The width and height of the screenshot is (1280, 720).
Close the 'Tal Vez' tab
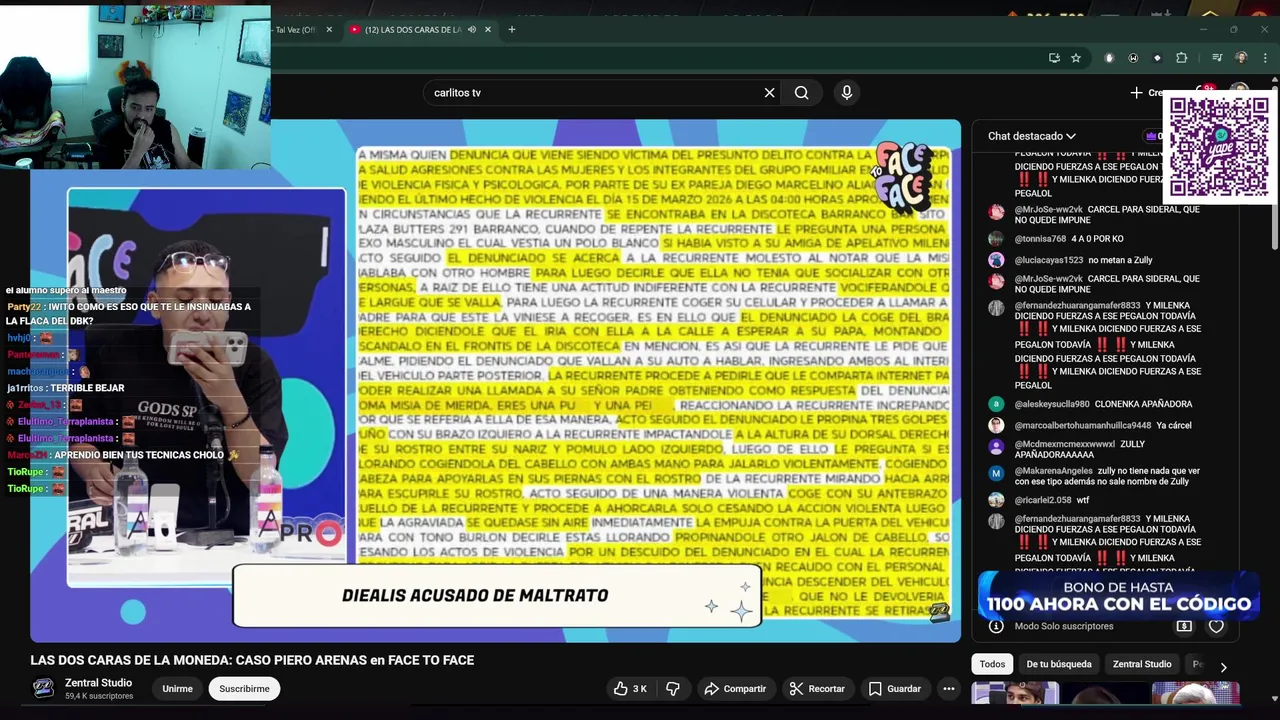pos(329,30)
